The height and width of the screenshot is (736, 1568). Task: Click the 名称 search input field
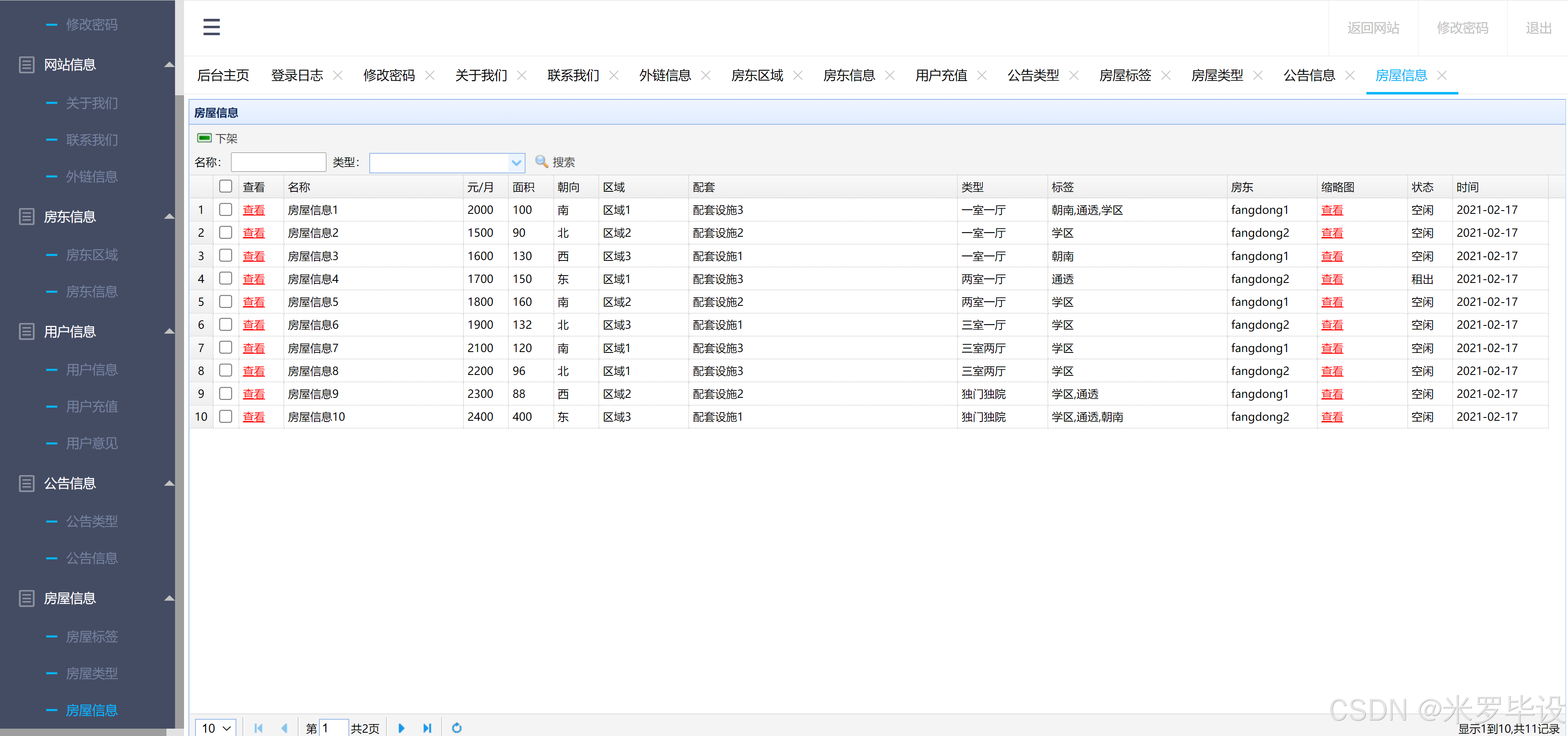(278, 163)
